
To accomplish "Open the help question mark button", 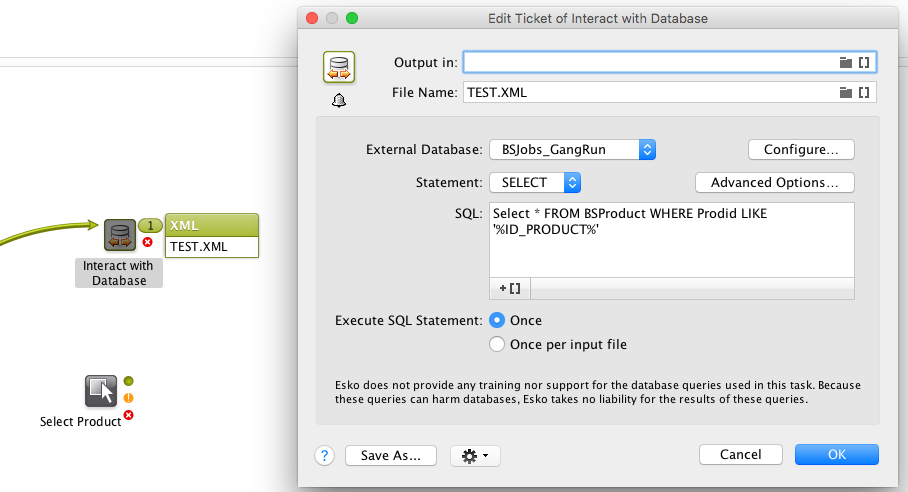I will pos(324,456).
